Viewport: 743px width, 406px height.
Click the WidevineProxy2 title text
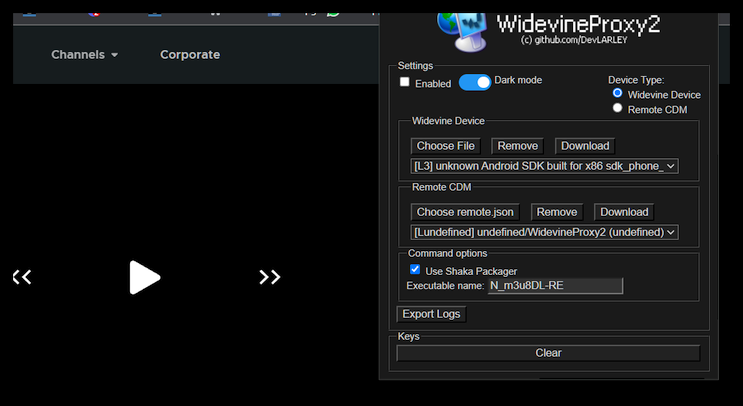578,24
